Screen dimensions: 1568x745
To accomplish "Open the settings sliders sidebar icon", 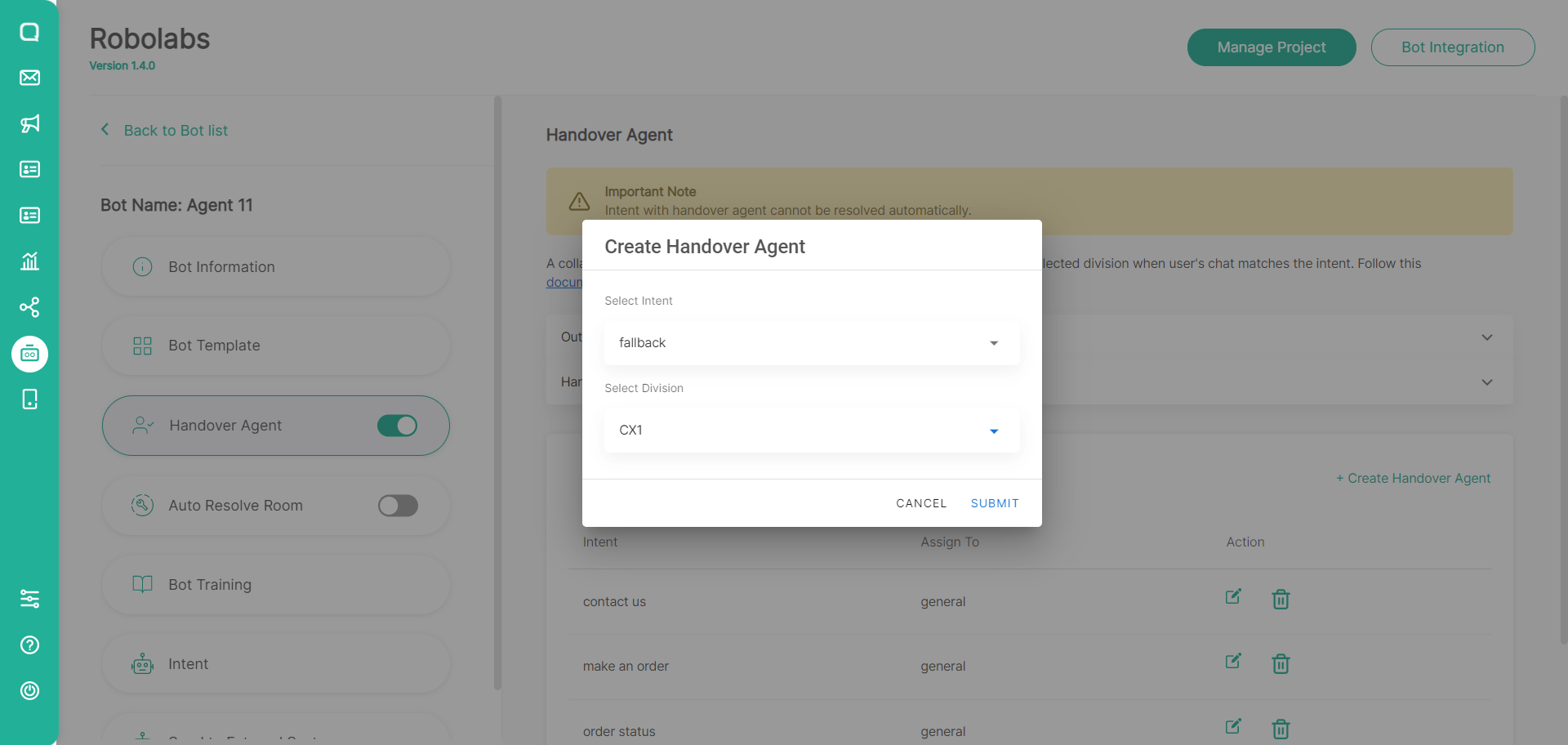I will tap(29, 599).
